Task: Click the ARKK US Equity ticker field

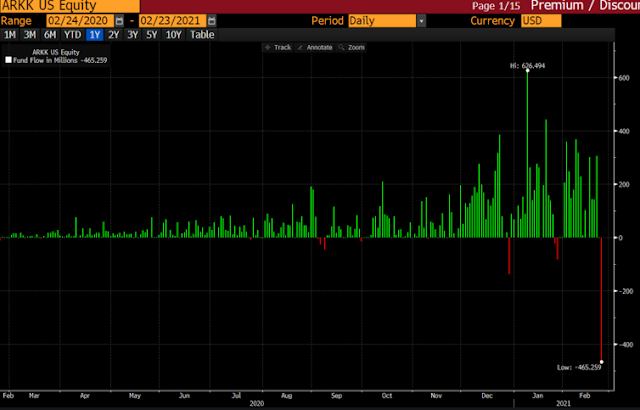Action: tap(70, 6)
